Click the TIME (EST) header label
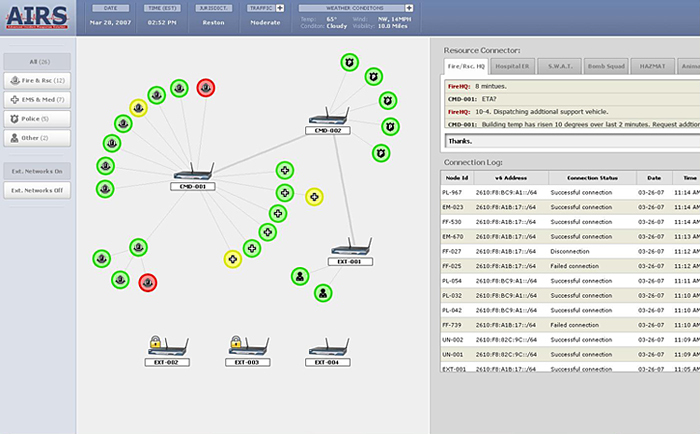Viewport: 700px width, 434px height. (162, 8)
